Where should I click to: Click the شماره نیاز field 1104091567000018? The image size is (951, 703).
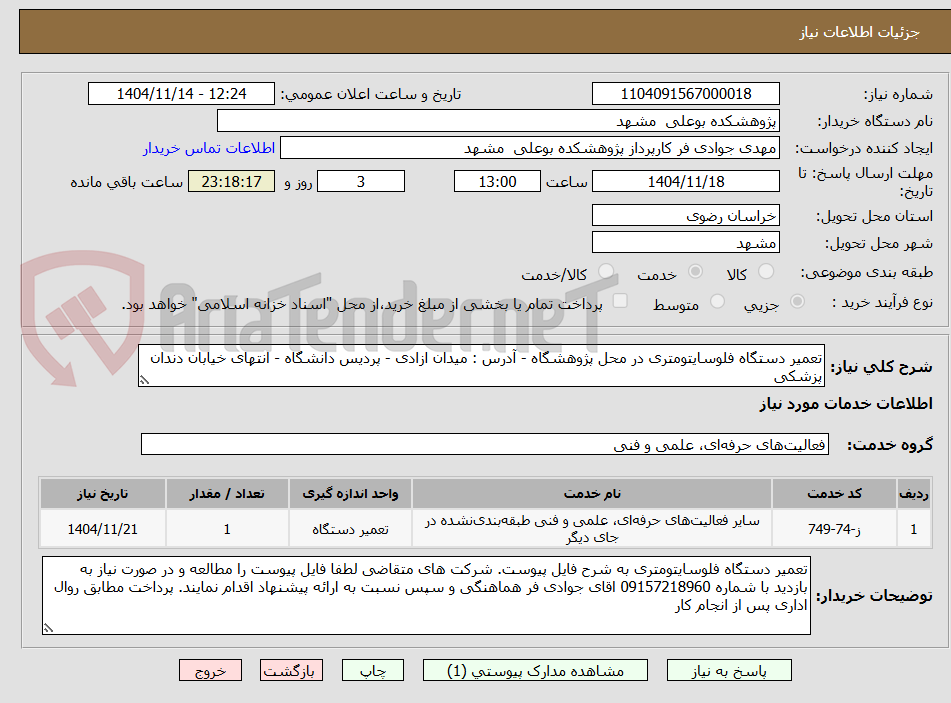685,94
